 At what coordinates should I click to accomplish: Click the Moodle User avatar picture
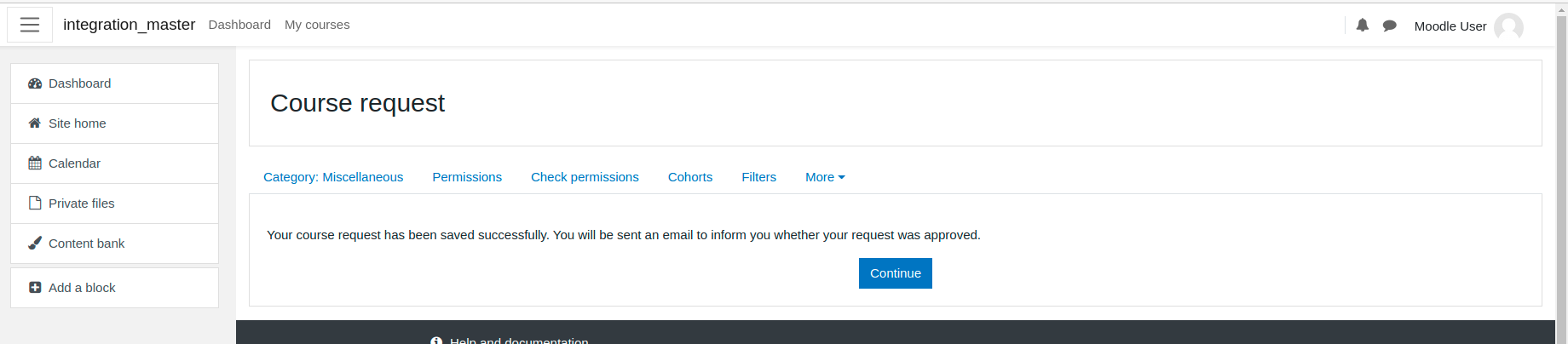click(1508, 26)
